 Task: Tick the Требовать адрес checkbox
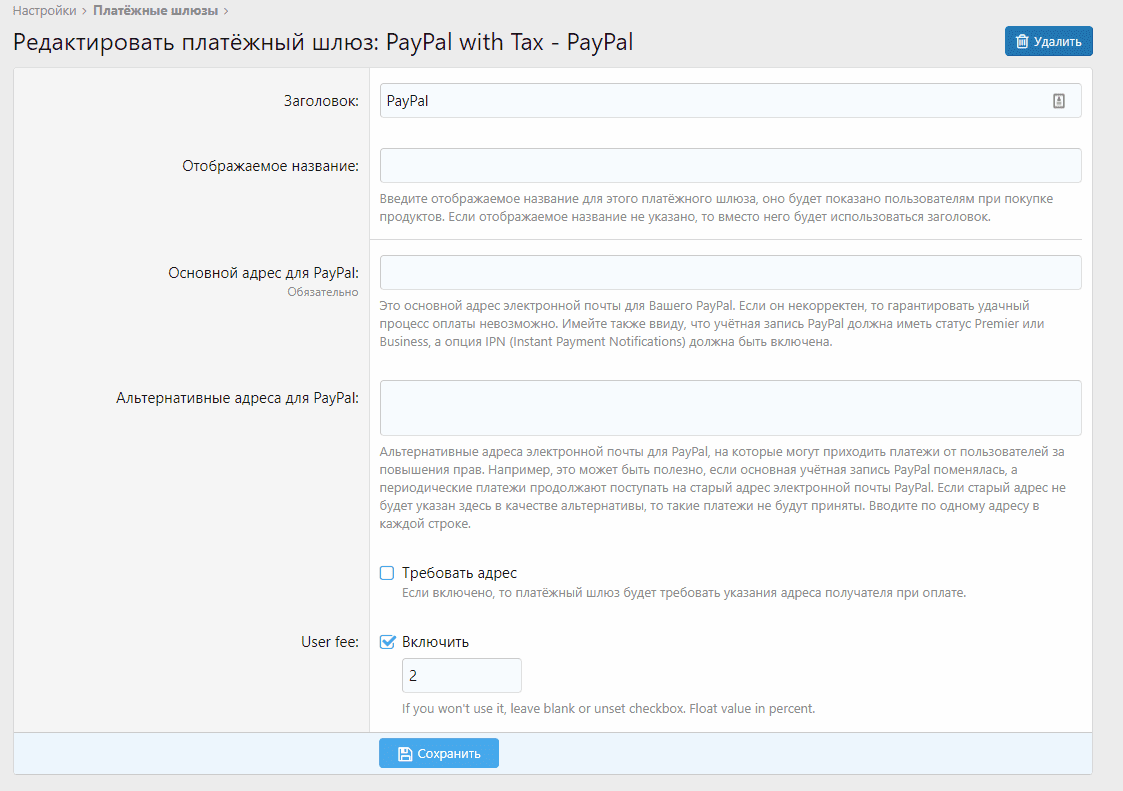(x=388, y=573)
